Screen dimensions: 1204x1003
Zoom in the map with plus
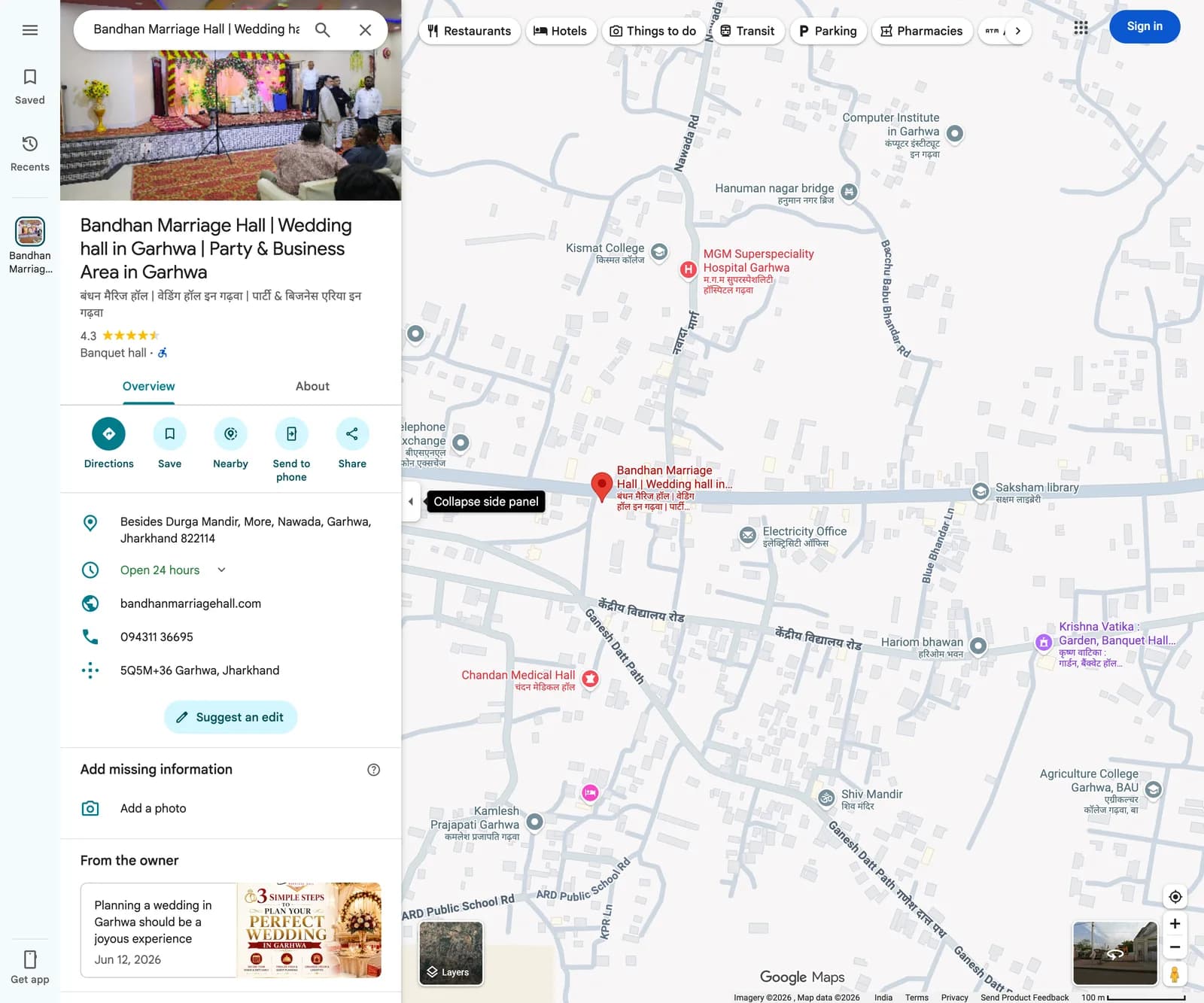point(1175,923)
